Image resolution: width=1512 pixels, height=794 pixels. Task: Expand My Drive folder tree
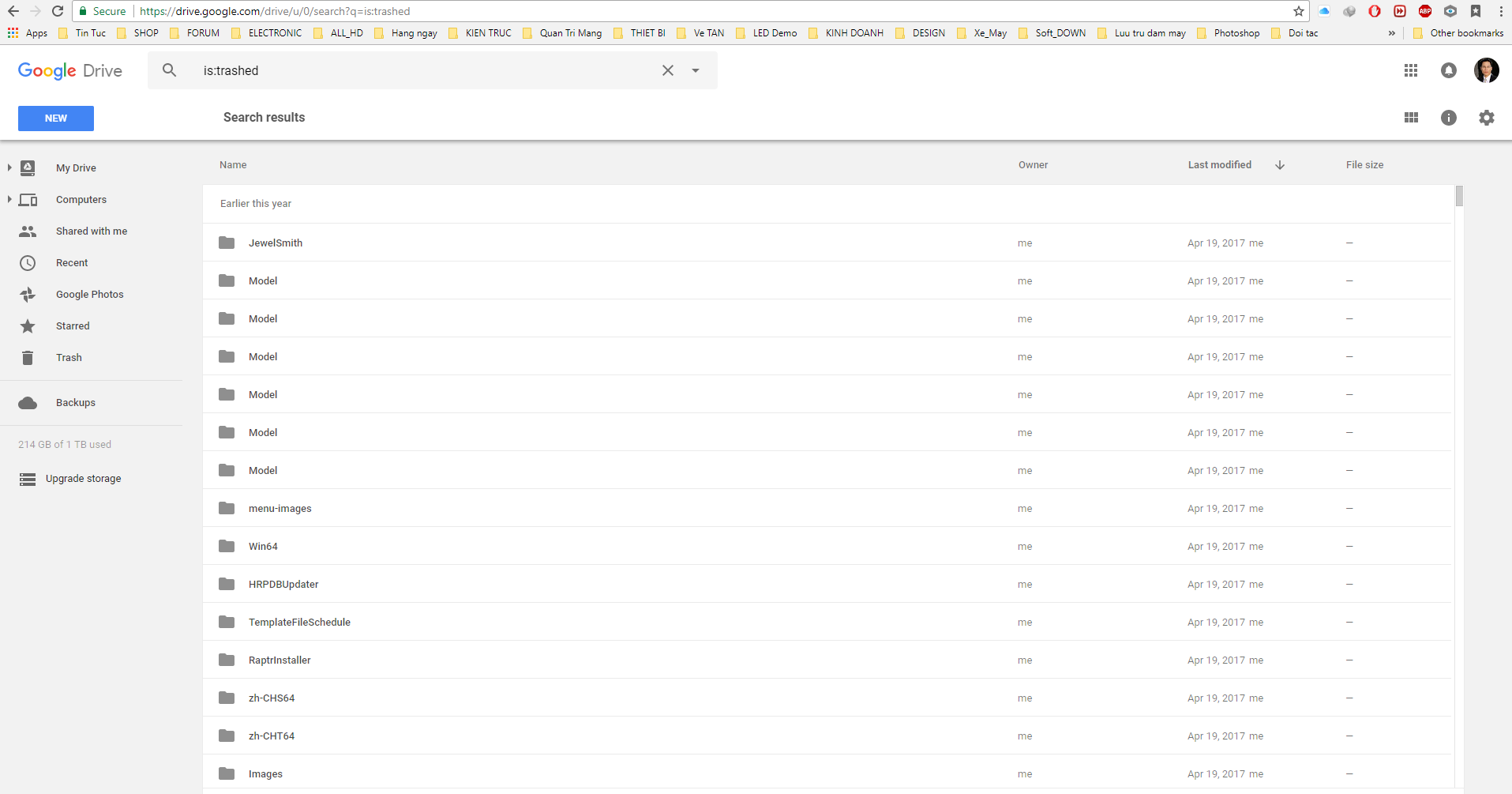(x=9, y=167)
